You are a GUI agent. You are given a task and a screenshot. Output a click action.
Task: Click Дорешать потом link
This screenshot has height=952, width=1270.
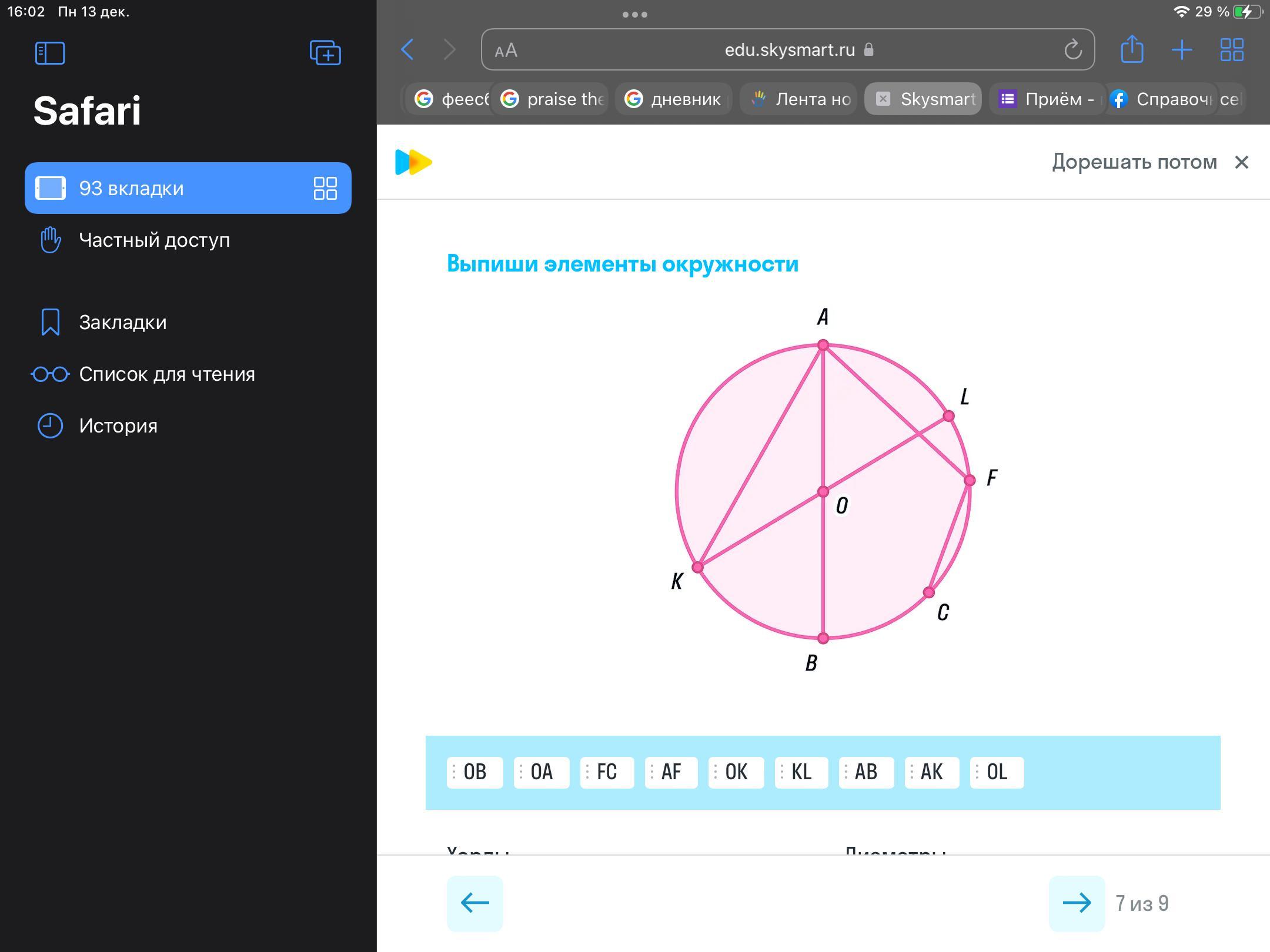[x=1134, y=162]
